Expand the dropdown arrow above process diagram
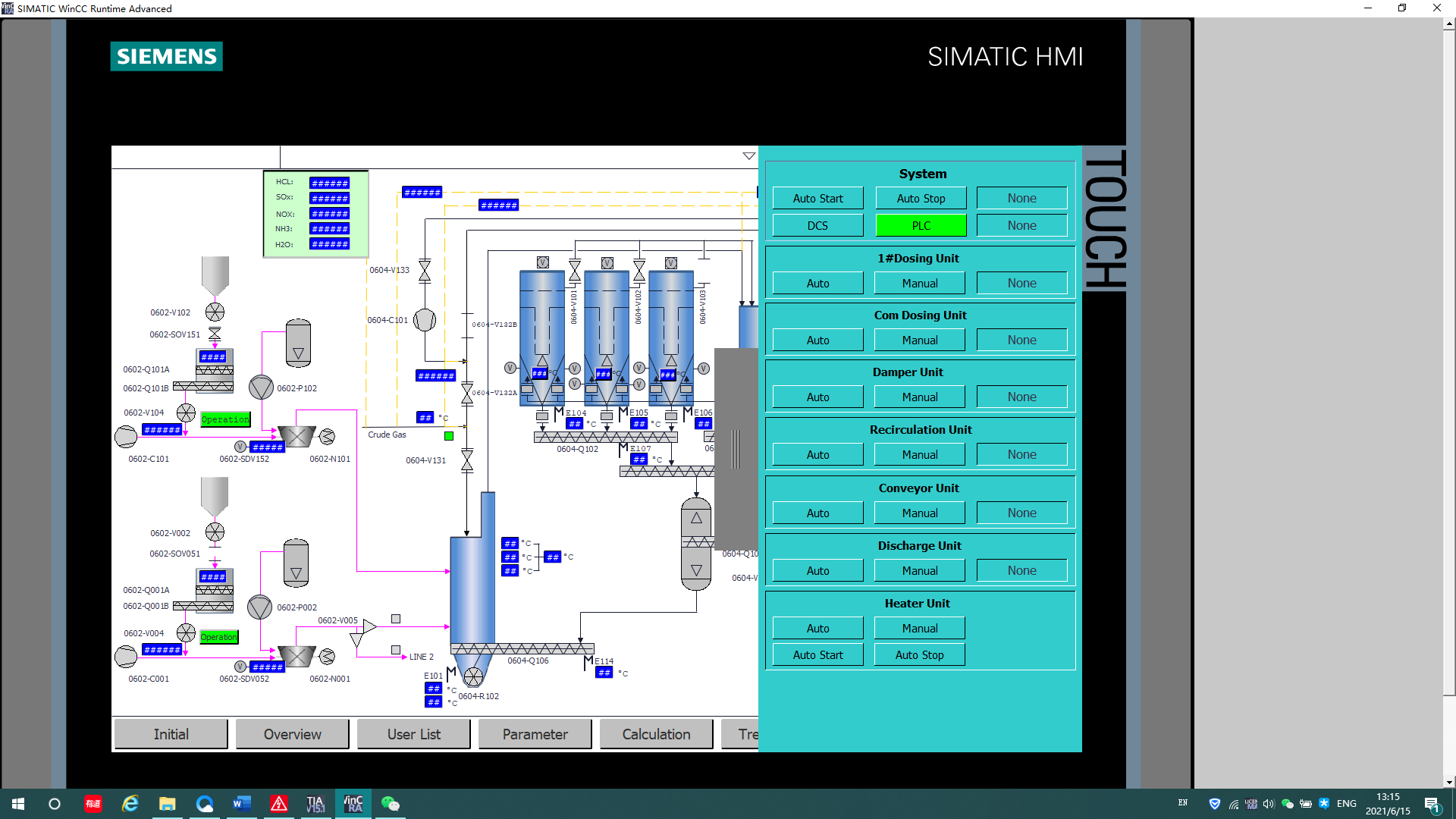Image resolution: width=1456 pixels, height=819 pixels. click(748, 156)
